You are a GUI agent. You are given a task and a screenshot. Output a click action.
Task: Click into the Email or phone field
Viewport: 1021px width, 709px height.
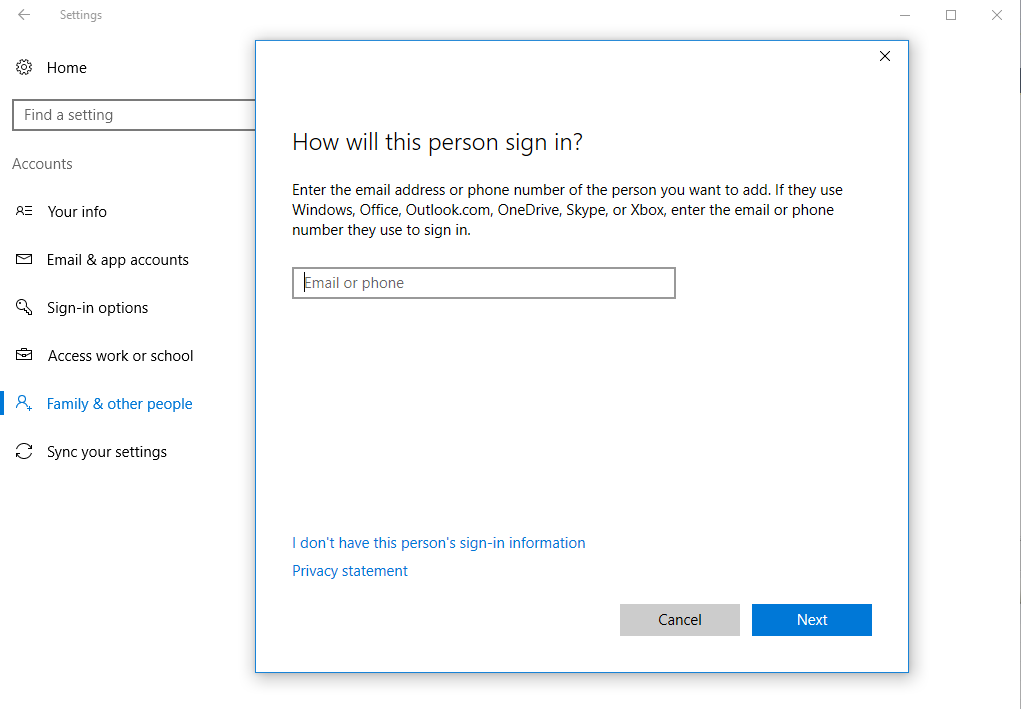click(484, 283)
